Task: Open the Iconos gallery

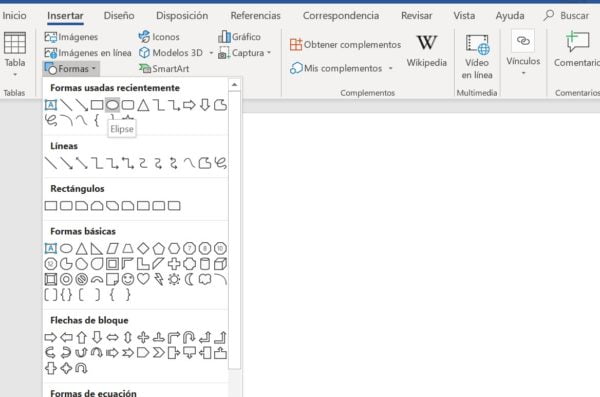Action: coord(159,37)
